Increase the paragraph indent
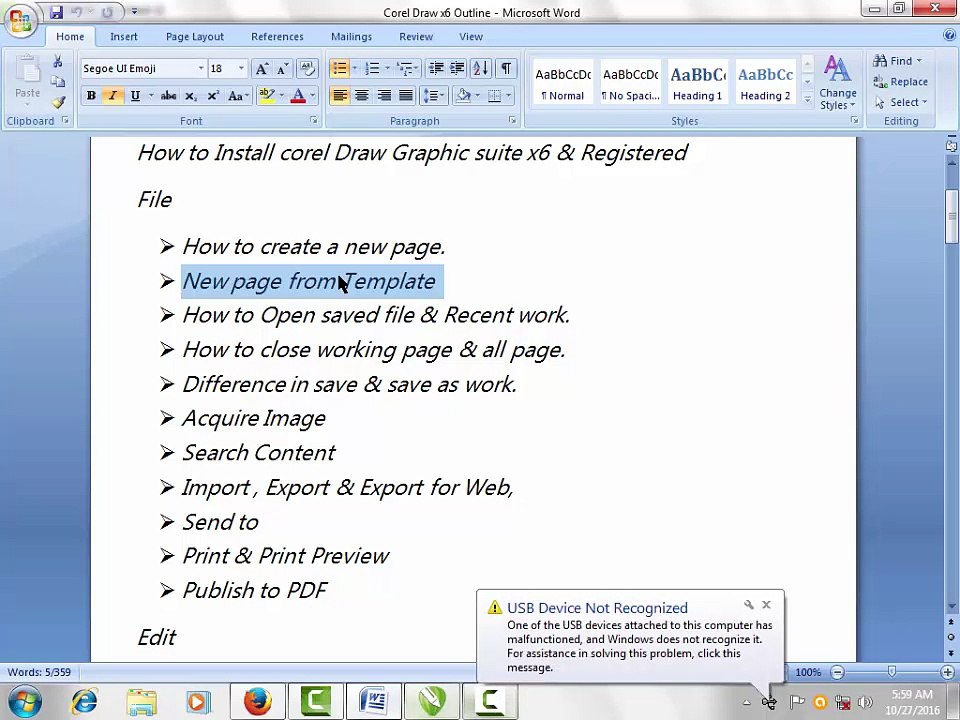Viewport: 960px width, 720px height. [x=457, y=68]
